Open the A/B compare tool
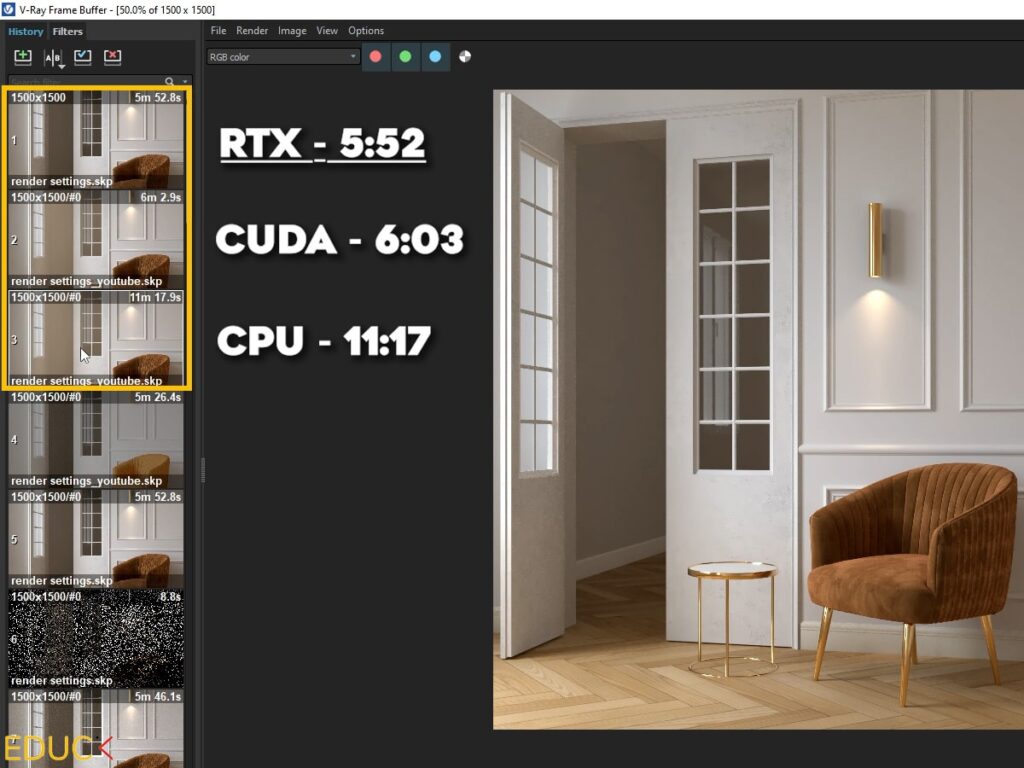This screenshot has height=768, width=1024. click(52, 58)
